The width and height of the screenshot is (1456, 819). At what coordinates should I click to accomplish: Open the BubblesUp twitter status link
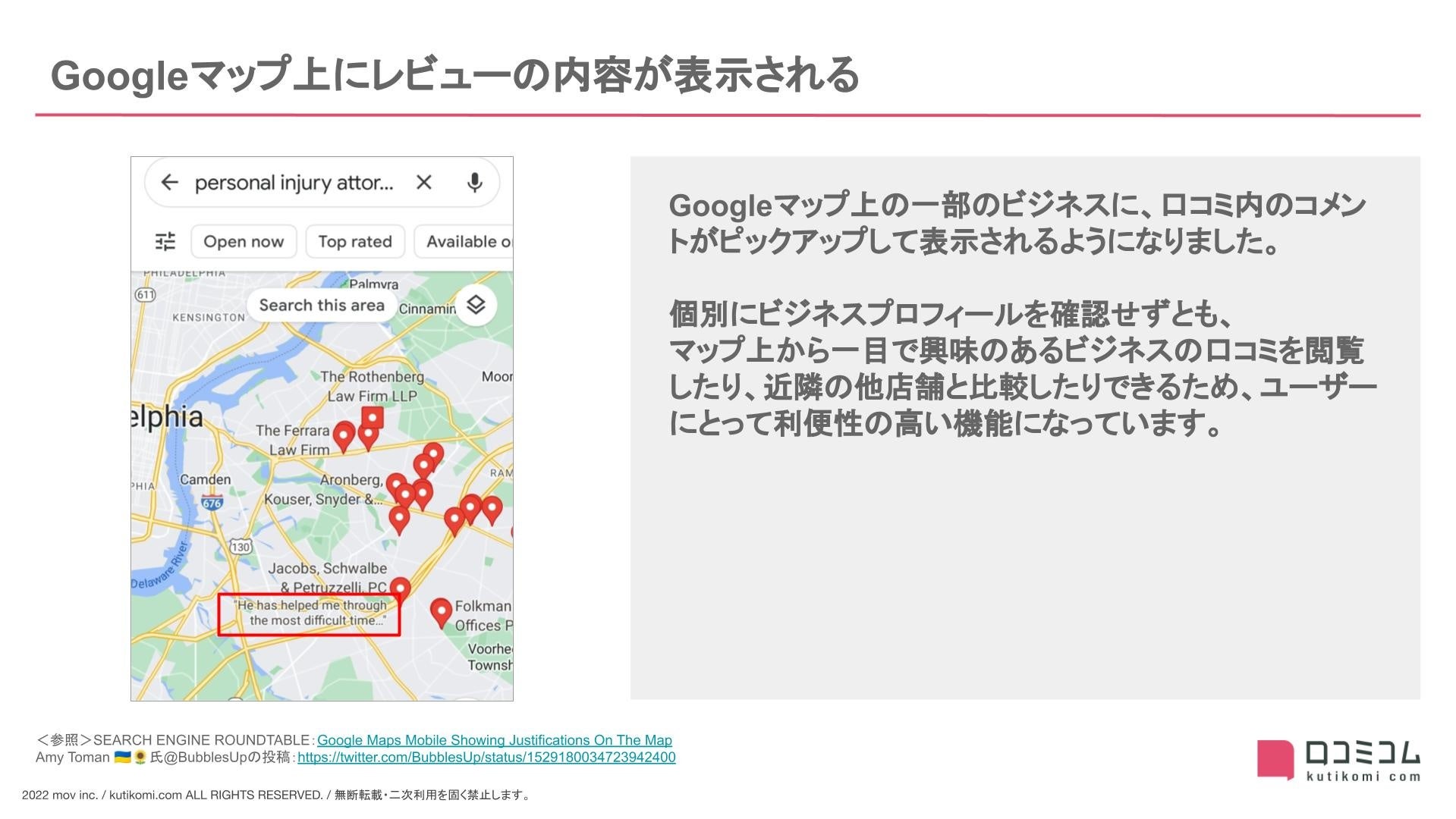click(486, 757)
